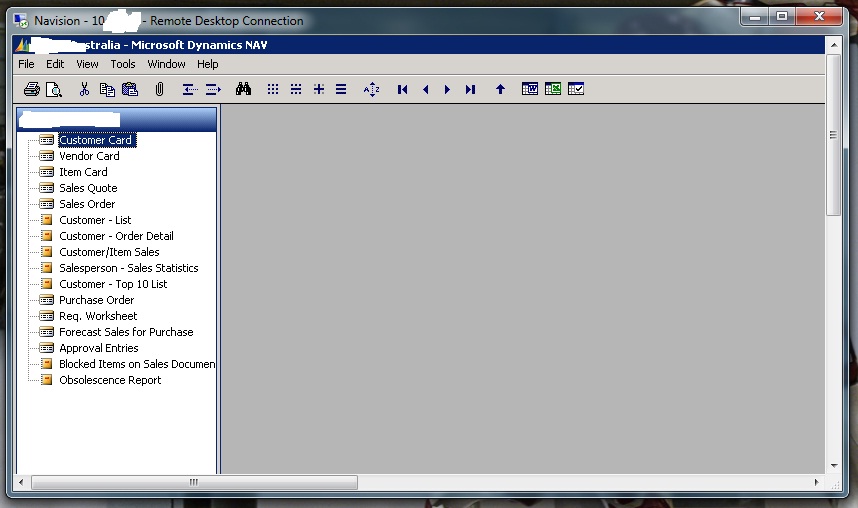Click the scroll right arrow
The image size is (858, 508).
[x=816, y=482]
